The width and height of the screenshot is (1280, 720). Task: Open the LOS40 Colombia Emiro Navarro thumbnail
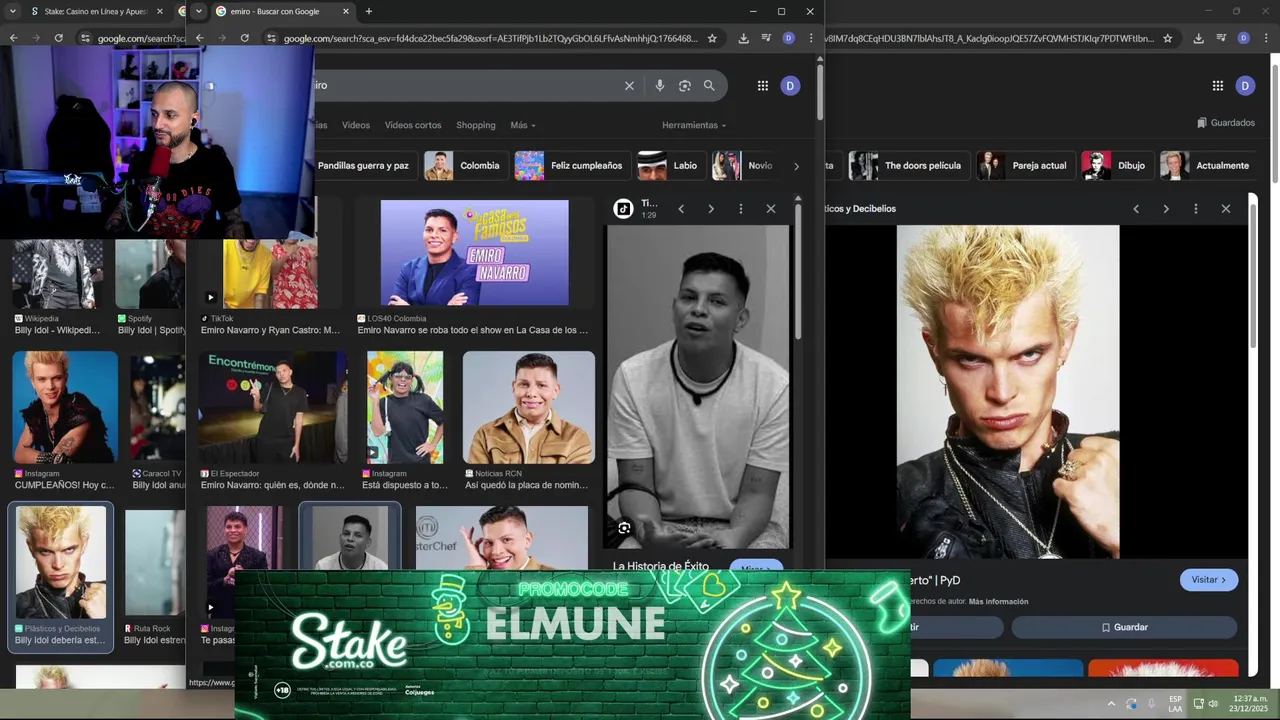click(x=475, y=253)
